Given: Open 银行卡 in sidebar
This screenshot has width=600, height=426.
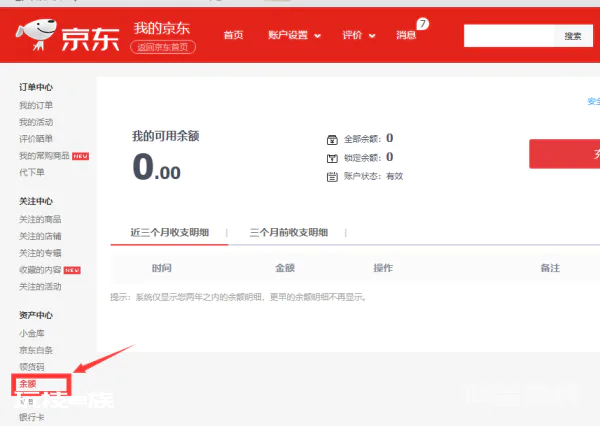Looking at the screenshot, I should click(x=32, y=417).
